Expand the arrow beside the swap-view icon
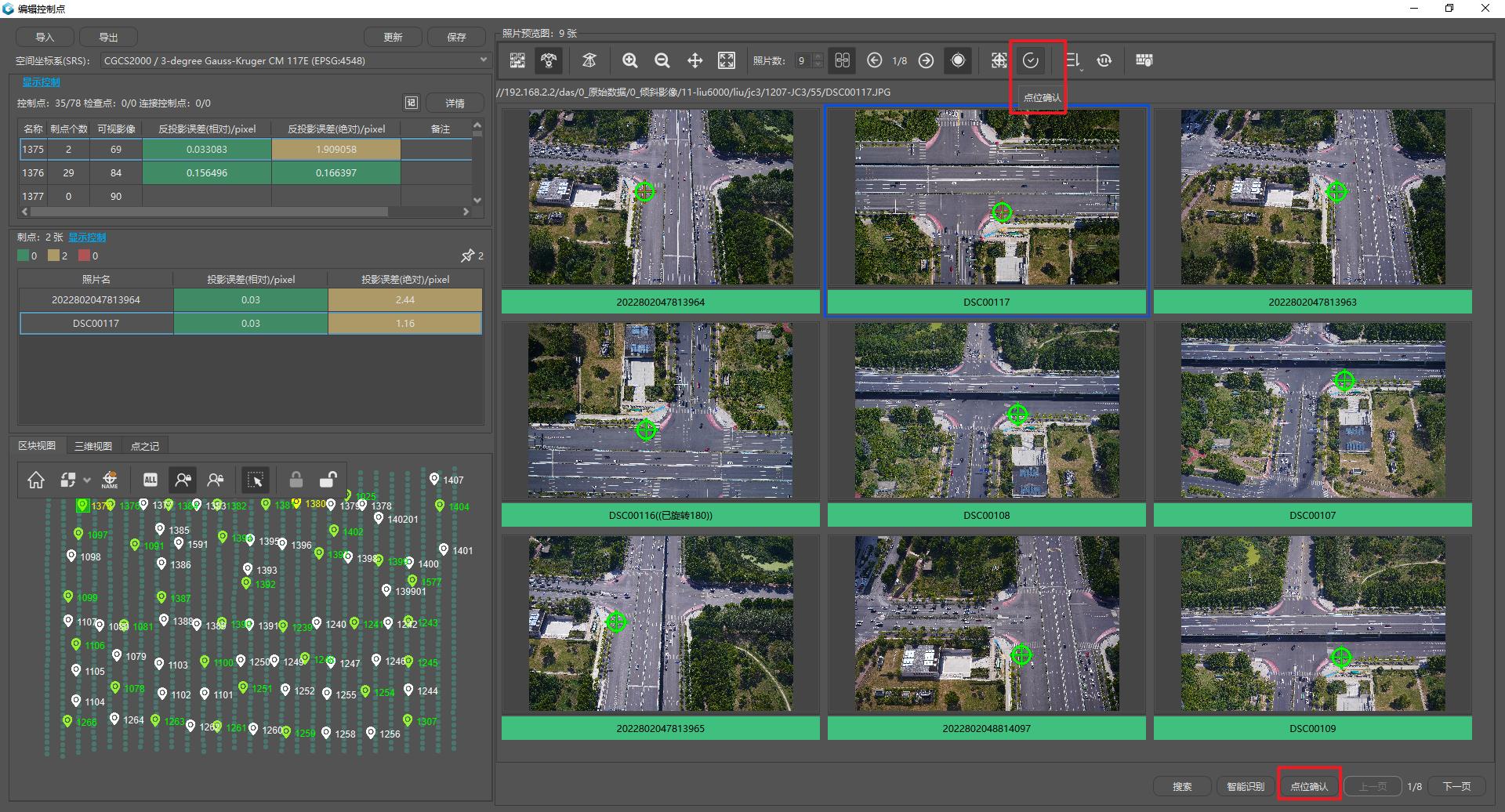 click(87, 480)
